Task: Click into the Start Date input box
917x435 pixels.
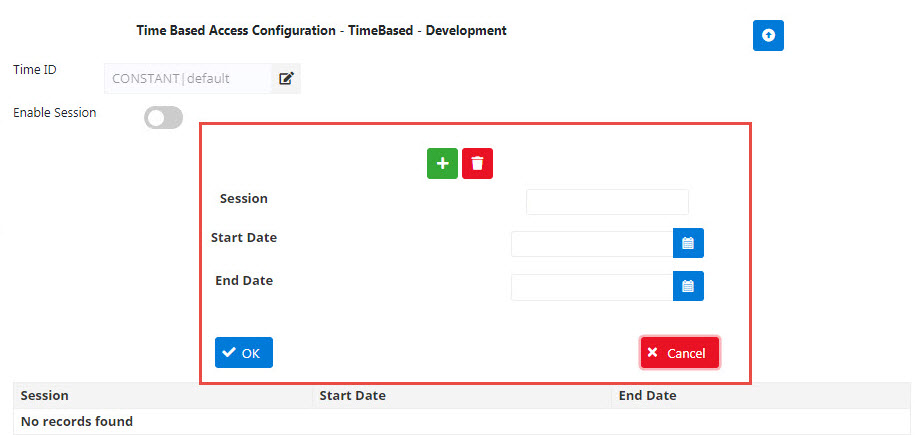Action: pyautogui.click(x=592, y=244)
